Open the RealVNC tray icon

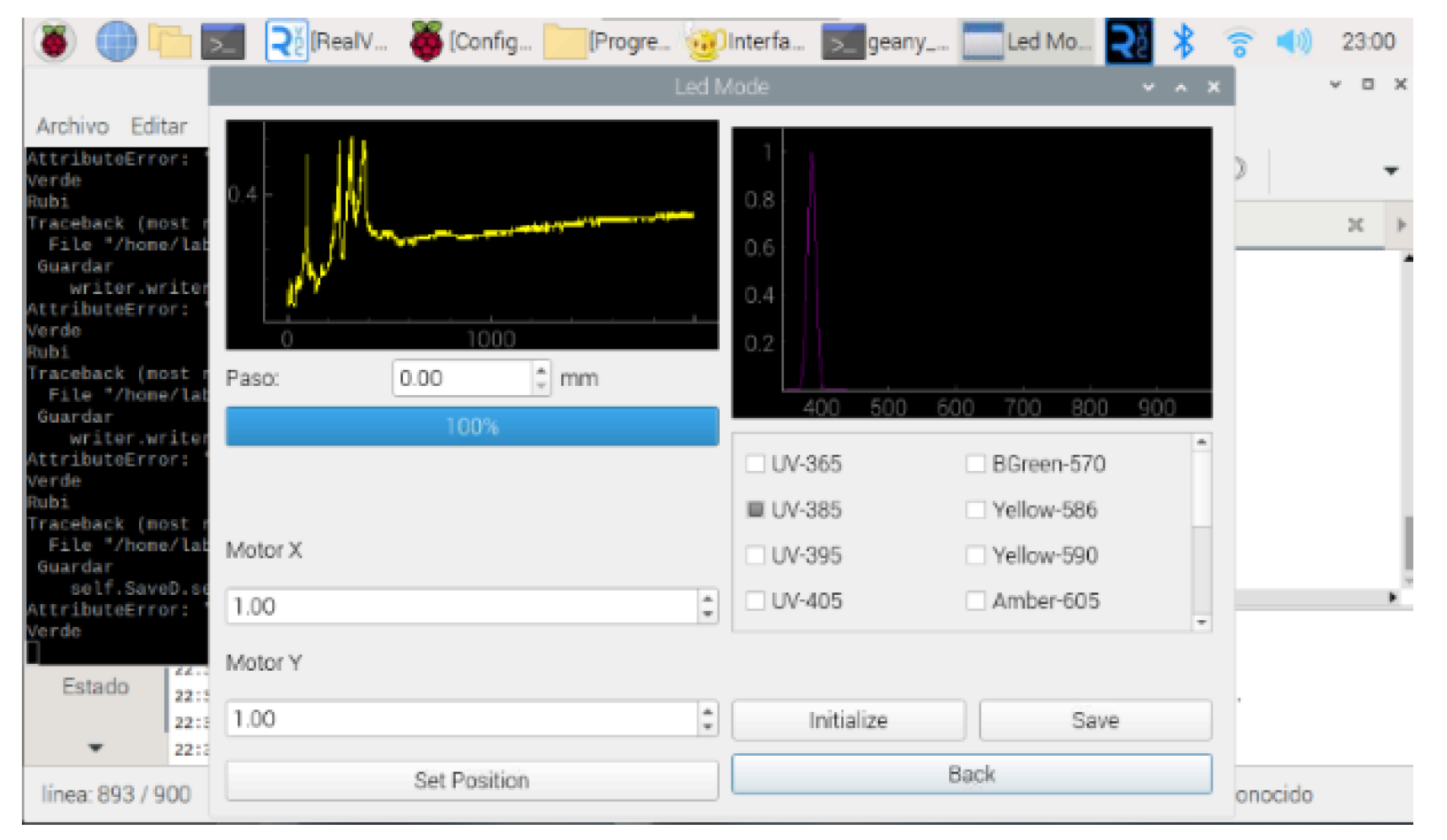point(1128,41)
